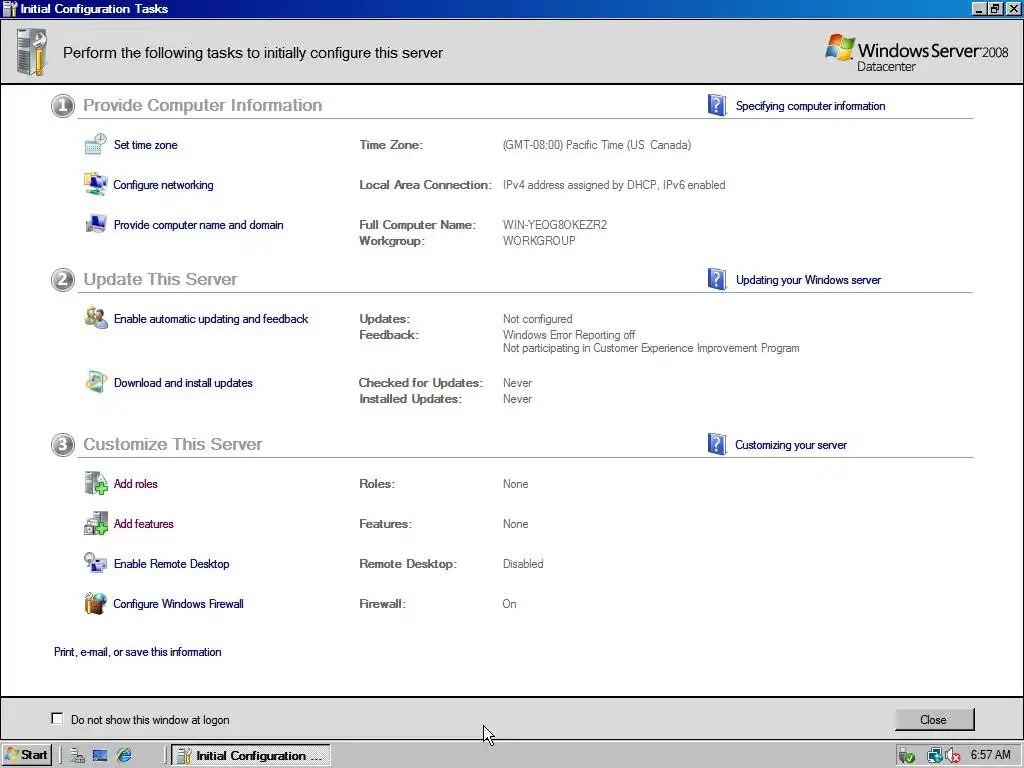1024x768 pixels.
Task: Click the Windows Firewall brick-wall icon
Action: (95, 603)
